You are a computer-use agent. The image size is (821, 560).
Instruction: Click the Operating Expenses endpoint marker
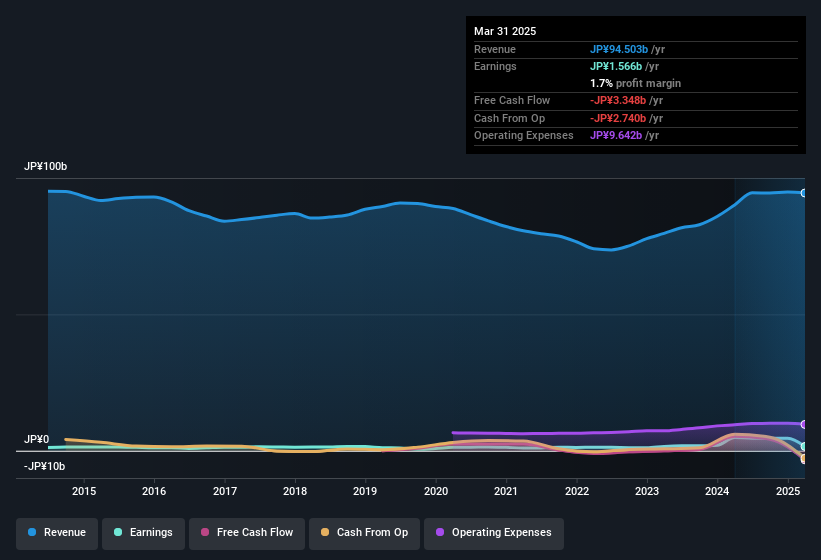(x=803, y=424)
